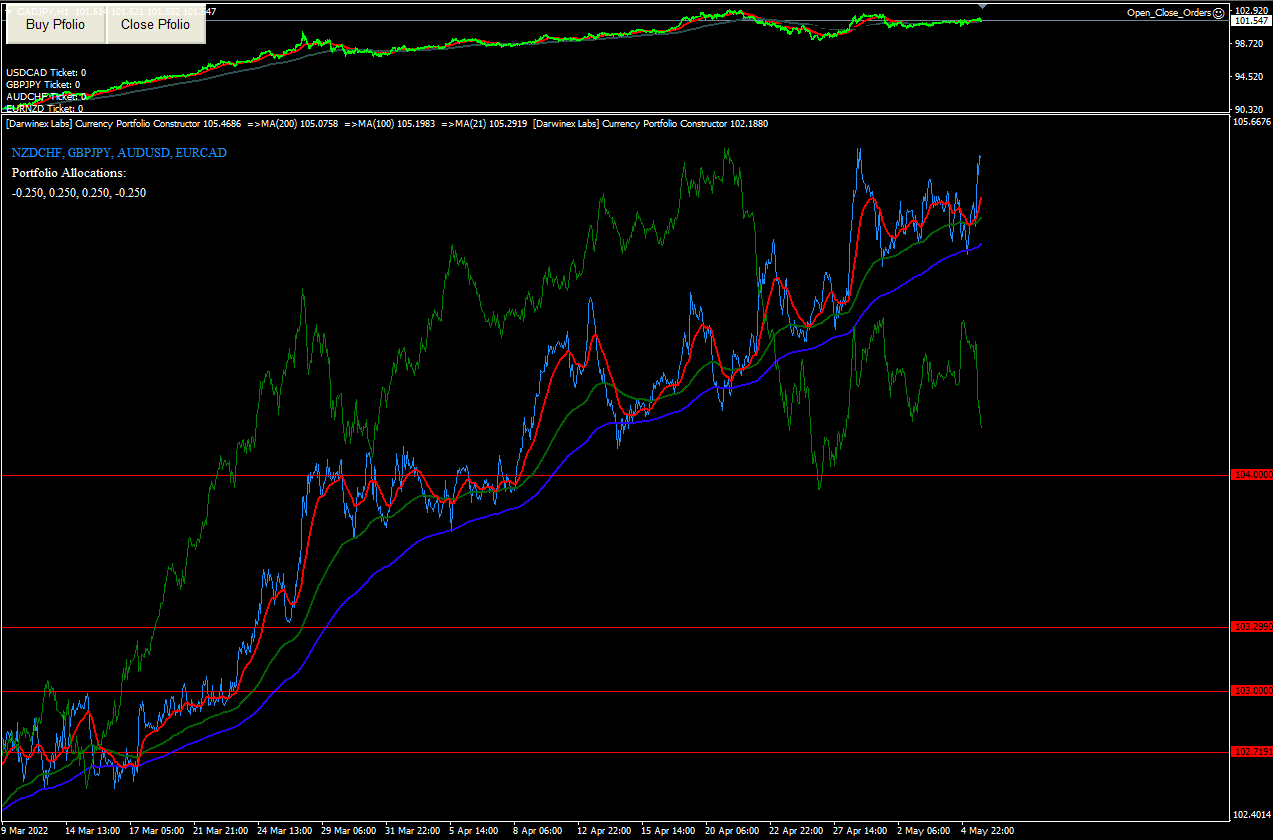This screenshot has width=1273, height=840.
Task: Click the 12 Apr 22:00 time axis label
Action: click(605, 830)
